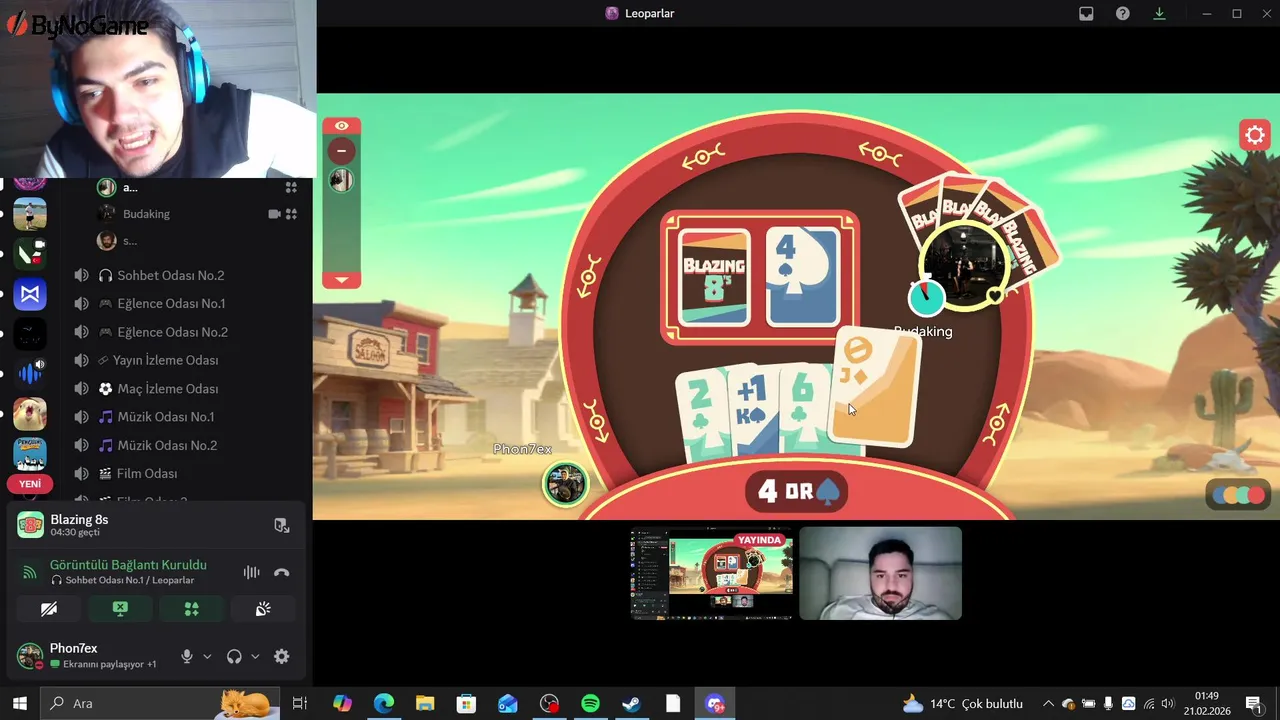This screenshot has height=720, width=1280.
Task: Join Eğlence Odası No.1 voice channel
Action: pos(170,303)
